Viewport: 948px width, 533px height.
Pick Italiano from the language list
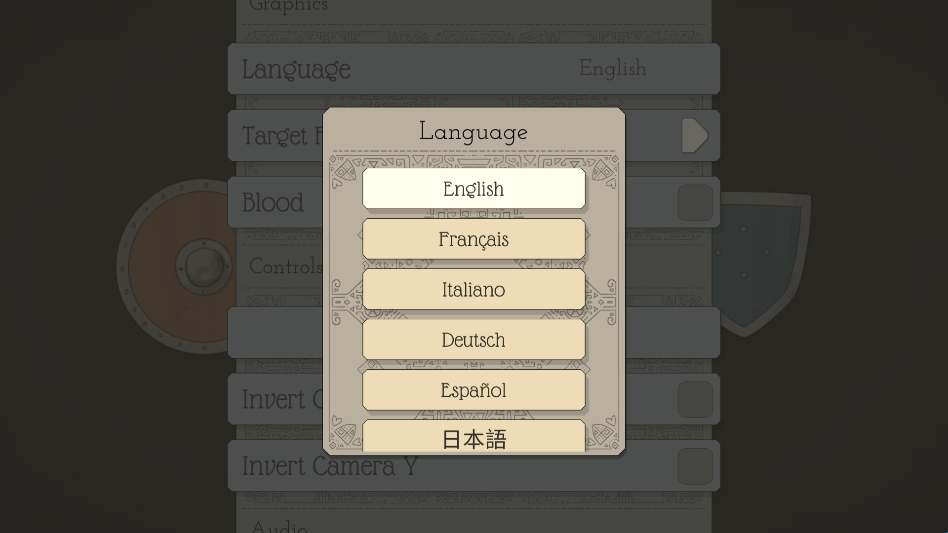473,290
